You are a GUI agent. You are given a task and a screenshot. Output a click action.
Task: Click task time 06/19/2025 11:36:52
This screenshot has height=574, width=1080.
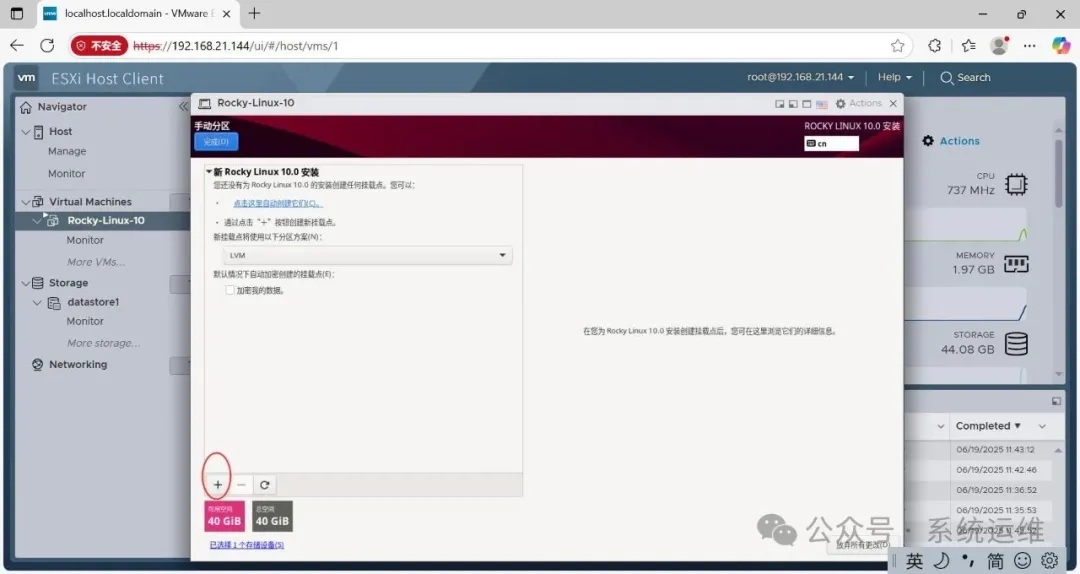pos(996,490)
